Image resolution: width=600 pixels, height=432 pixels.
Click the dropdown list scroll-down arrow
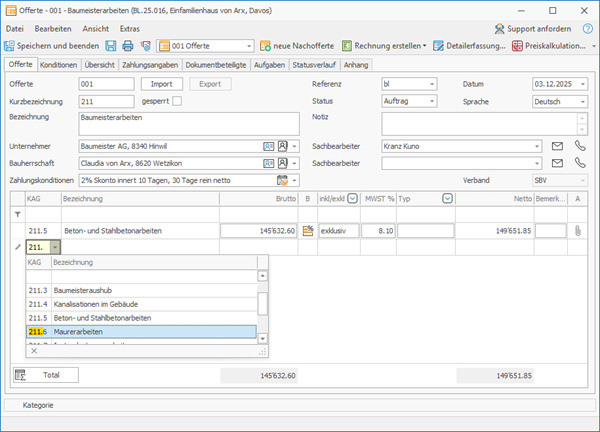coord(262,338)
